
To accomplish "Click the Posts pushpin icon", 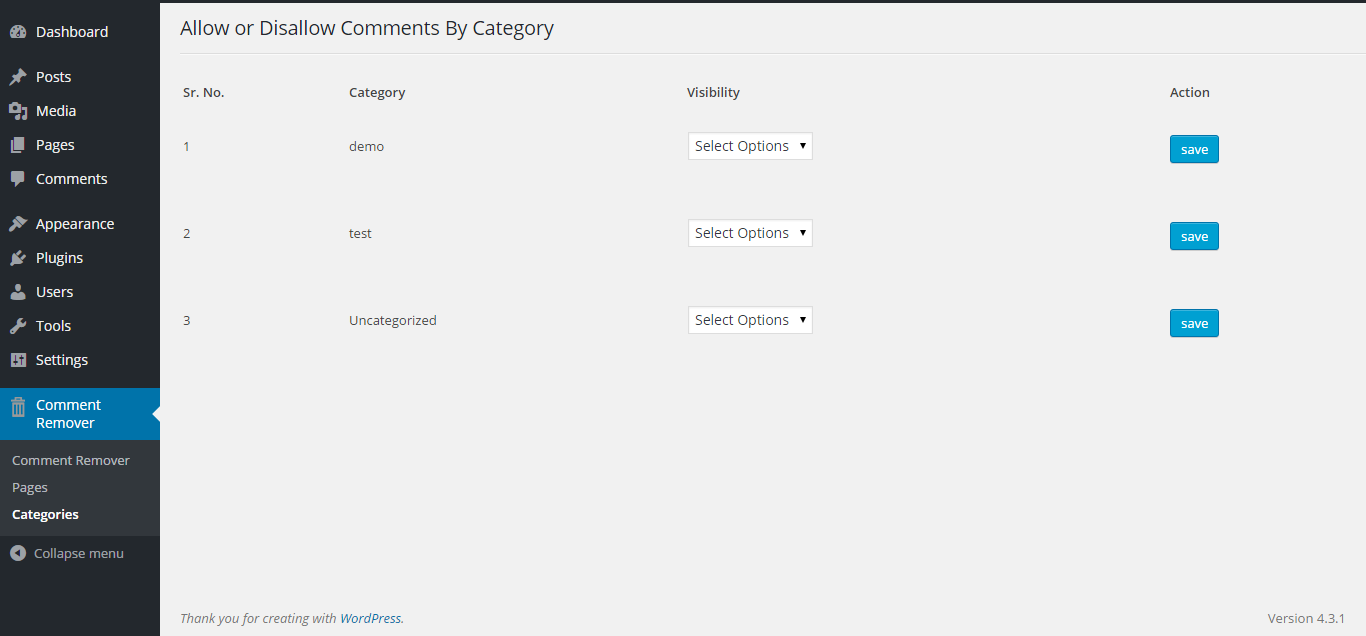I will coord(18,77).
